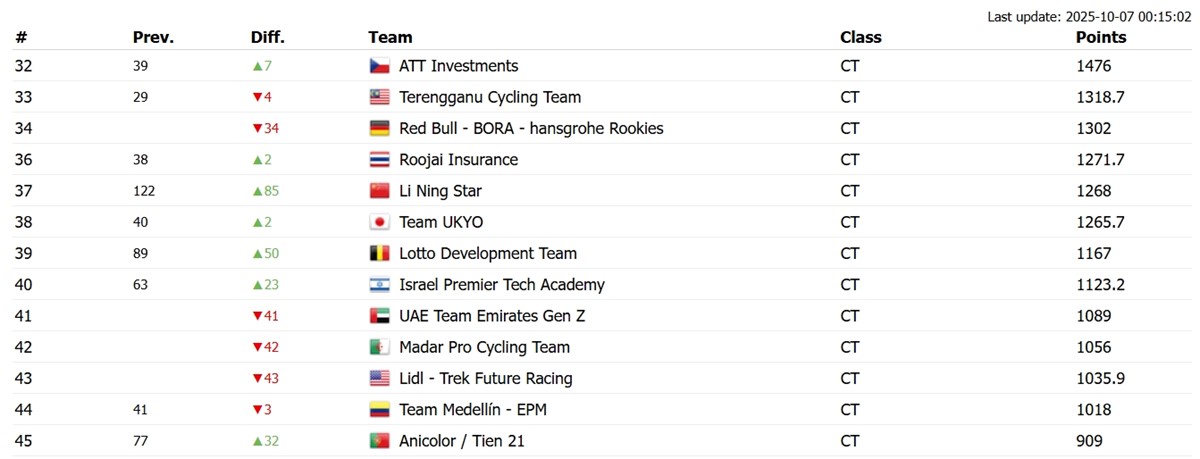Screen dimensions: 1200x459
Task: Click the Malaysian flag beside Terengganu Cycling Team
Action: tap(379, 97)
